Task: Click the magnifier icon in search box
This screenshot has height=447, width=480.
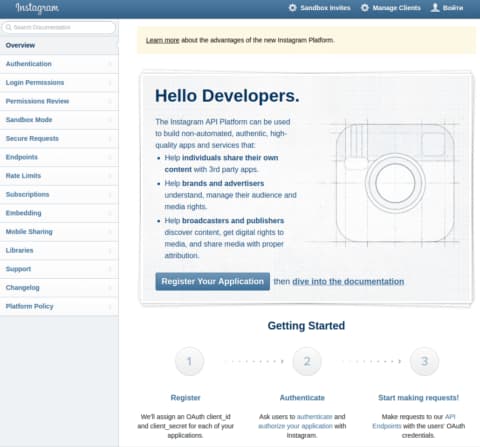Action: [8, 27]
